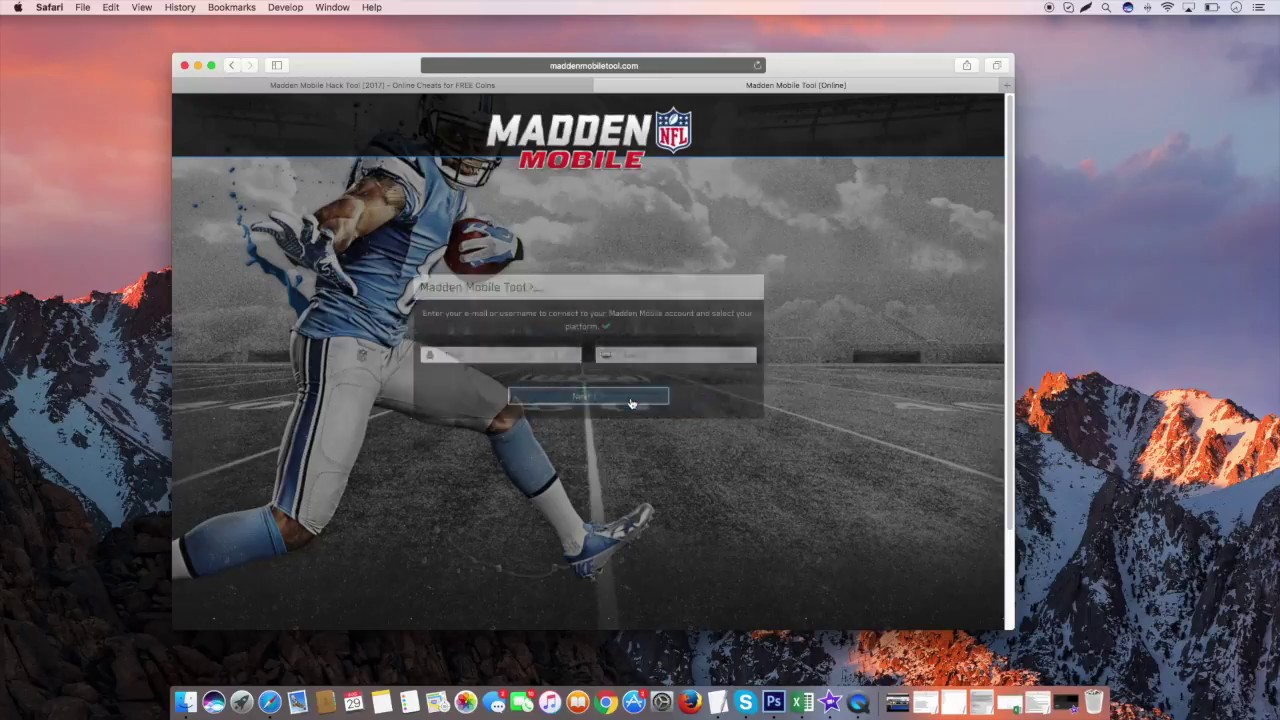Open the Bookmarks menu
1280x720 pixels.
coord(232,7)
